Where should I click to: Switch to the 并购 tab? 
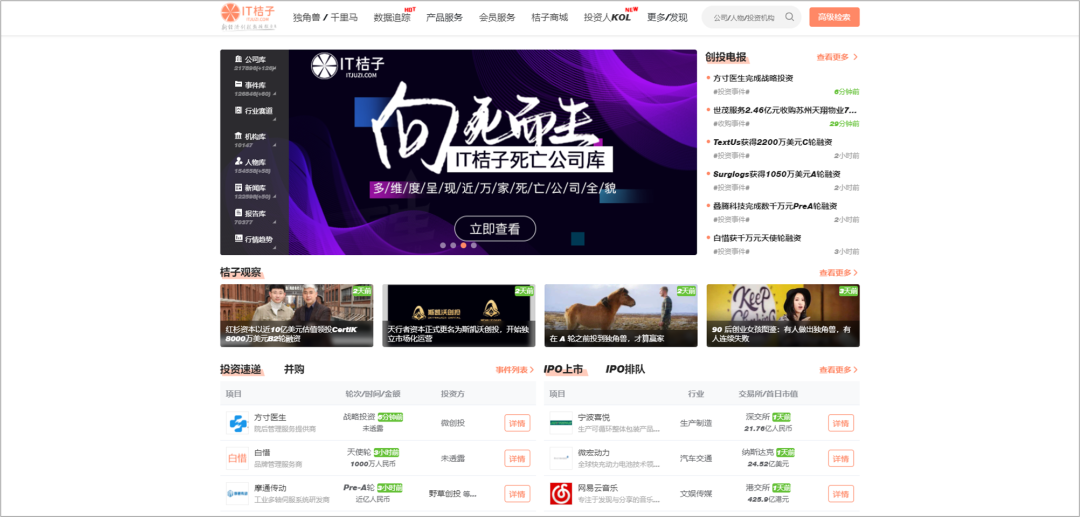[x=294, y=369]
